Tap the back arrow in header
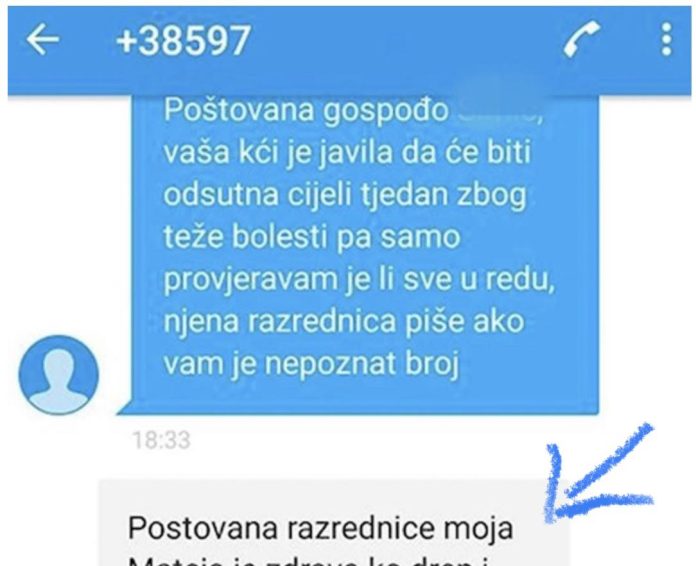The height and width of the screenshot is (566, 696). pyautogui.click(x=43, y=40)
